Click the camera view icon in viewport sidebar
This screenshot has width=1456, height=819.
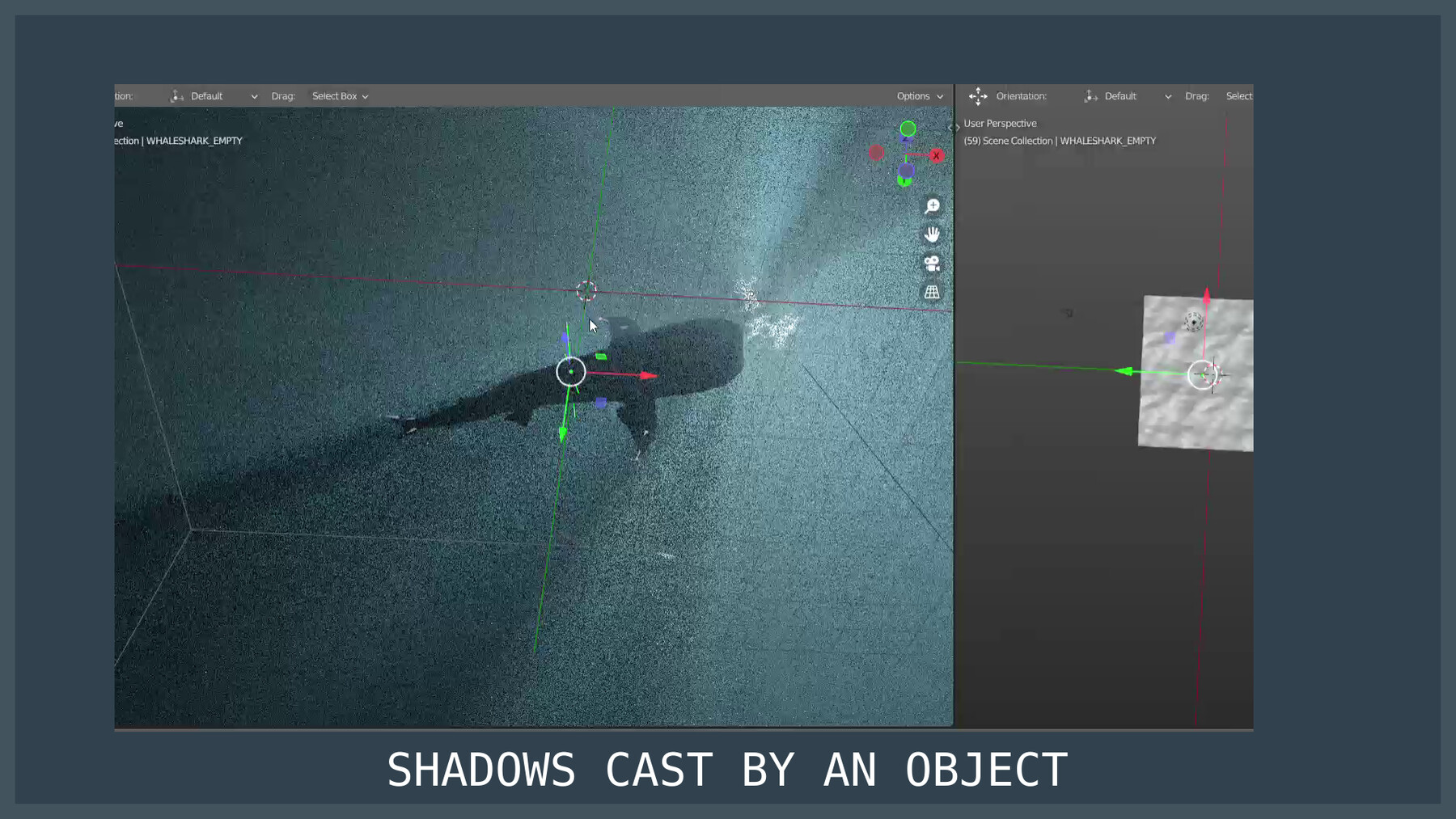coord(932,261)
